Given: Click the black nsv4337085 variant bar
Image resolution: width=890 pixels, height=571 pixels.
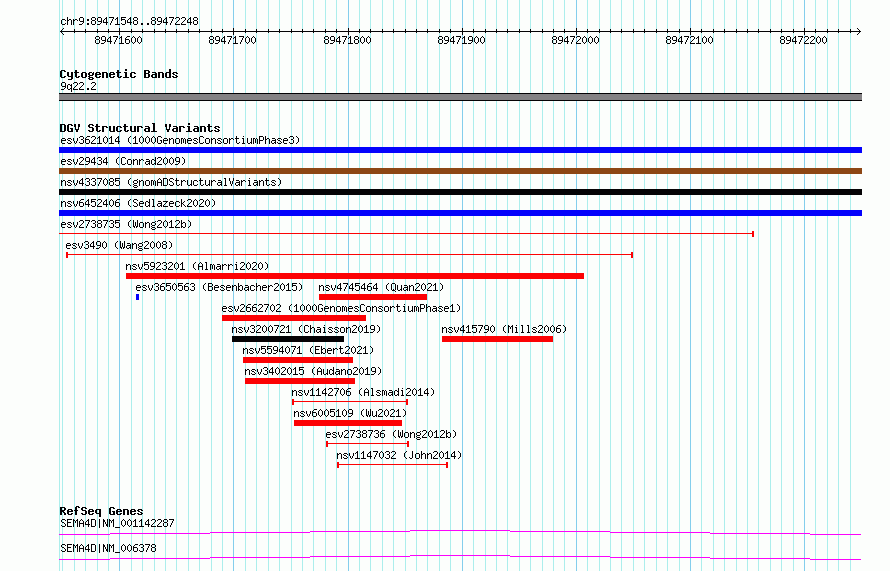Looking at the screenshot, I should pyautogui.click(x=460, y=192).
